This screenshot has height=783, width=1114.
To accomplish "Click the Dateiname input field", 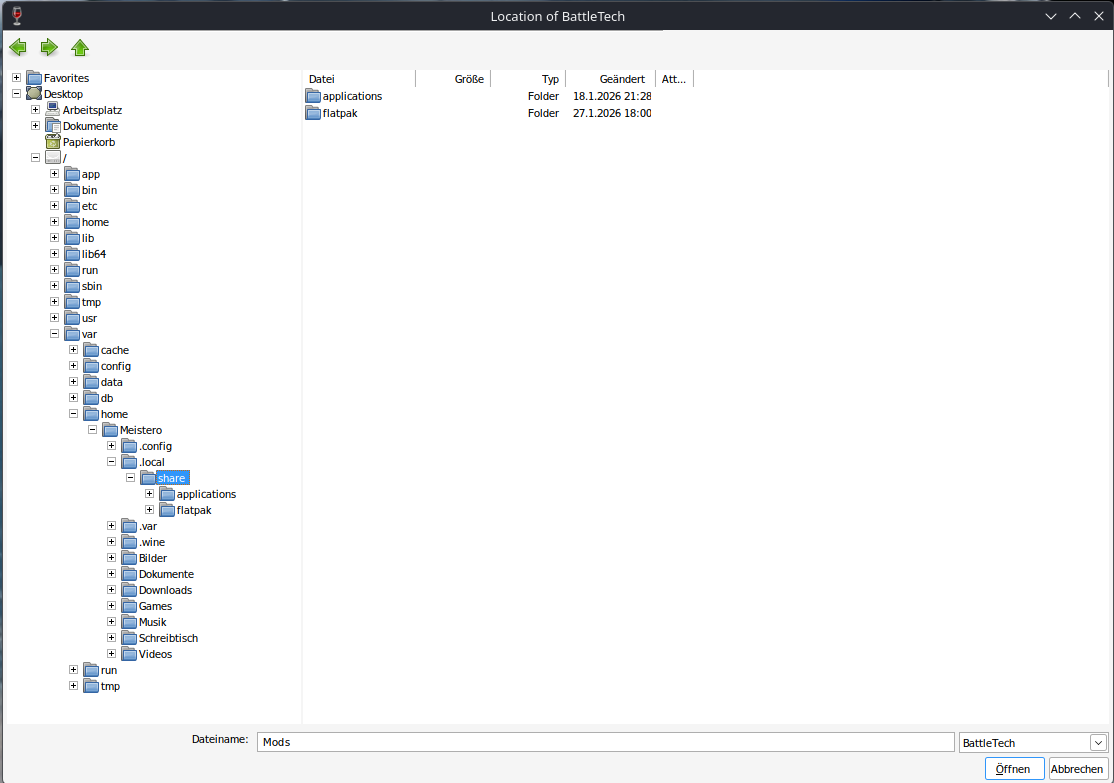I will (605, 742).
